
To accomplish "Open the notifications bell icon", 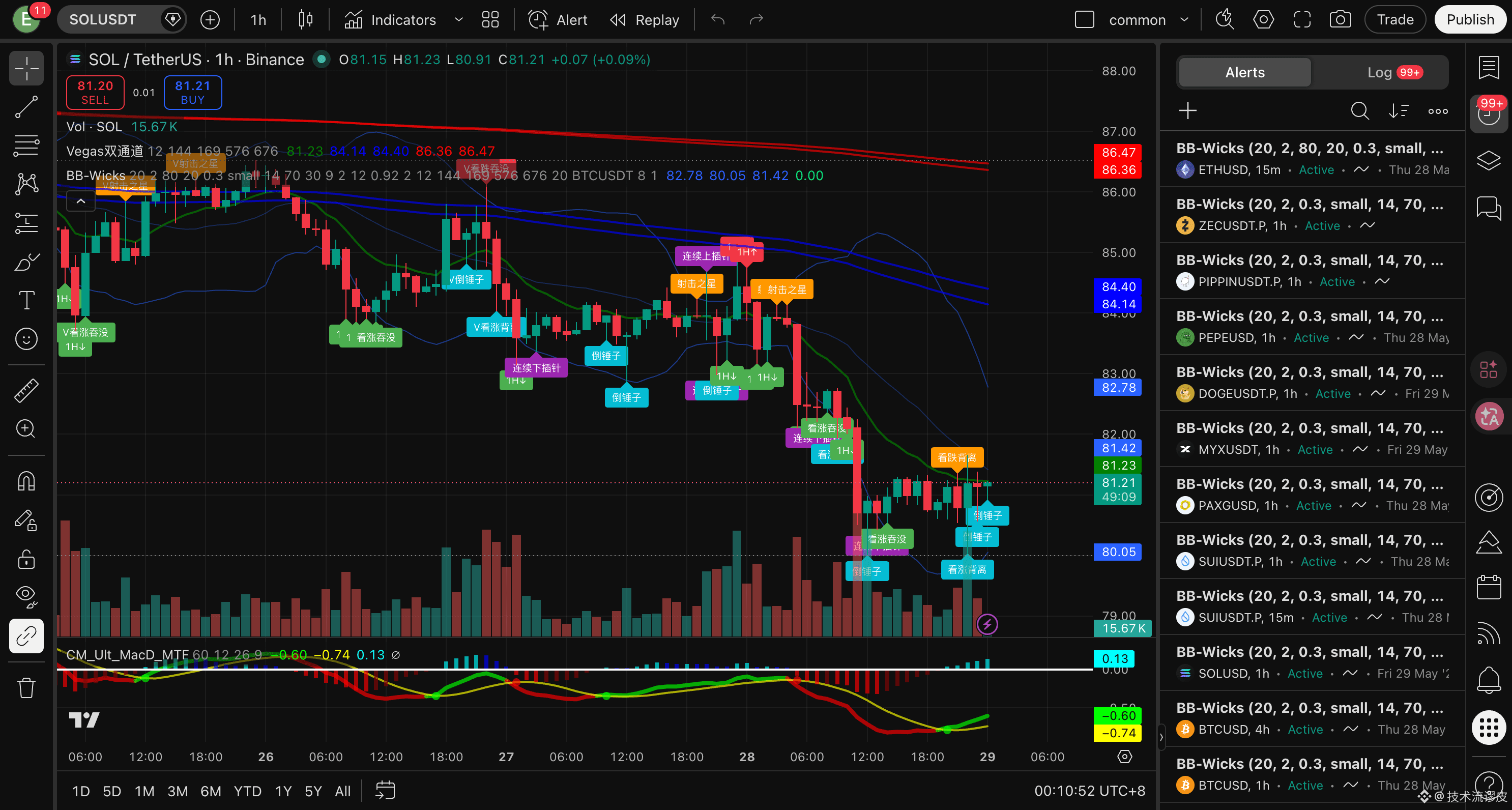I will [1489, 680].
